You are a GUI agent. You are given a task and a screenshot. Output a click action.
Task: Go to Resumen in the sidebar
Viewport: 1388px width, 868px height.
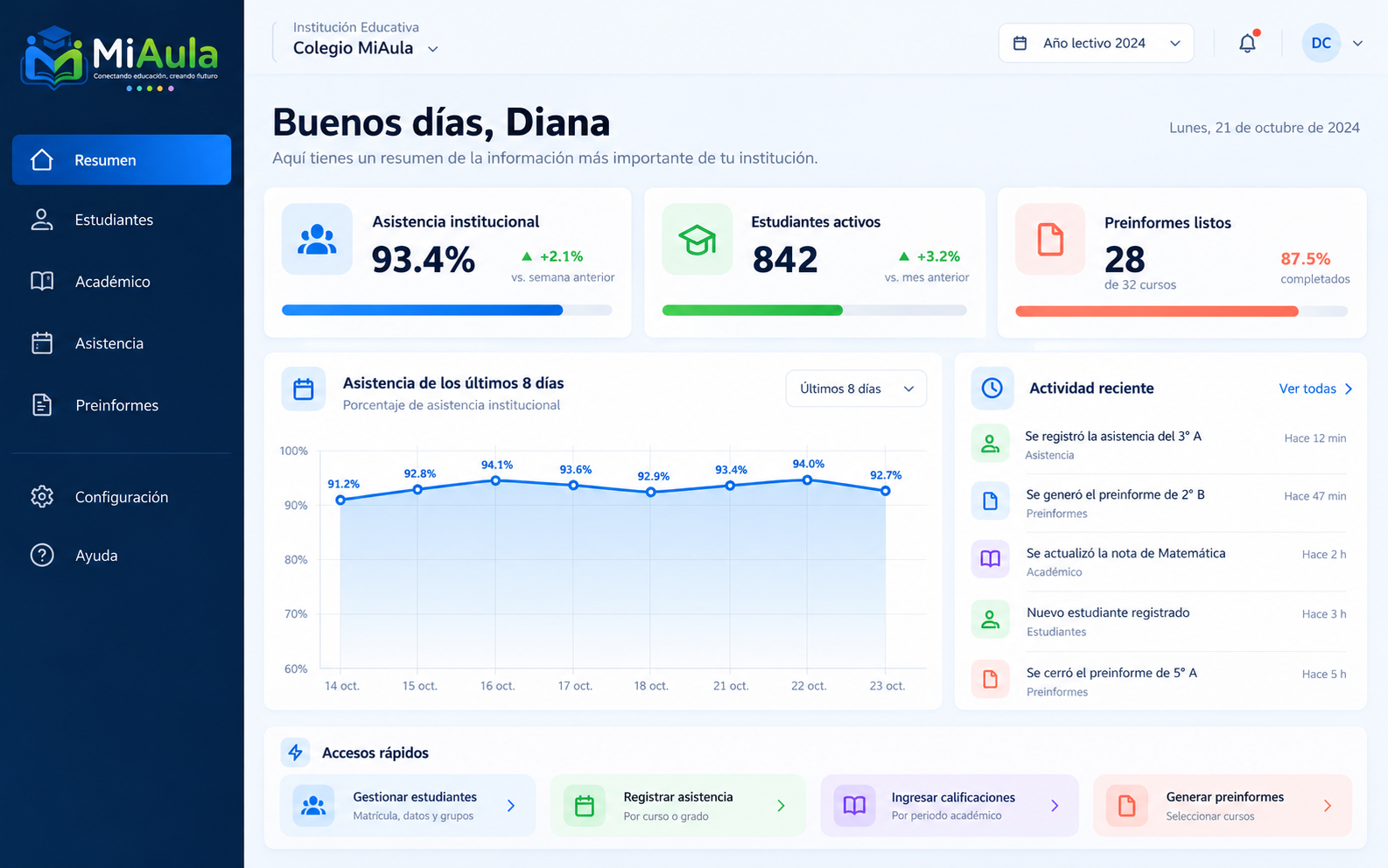tap(122, 160)
